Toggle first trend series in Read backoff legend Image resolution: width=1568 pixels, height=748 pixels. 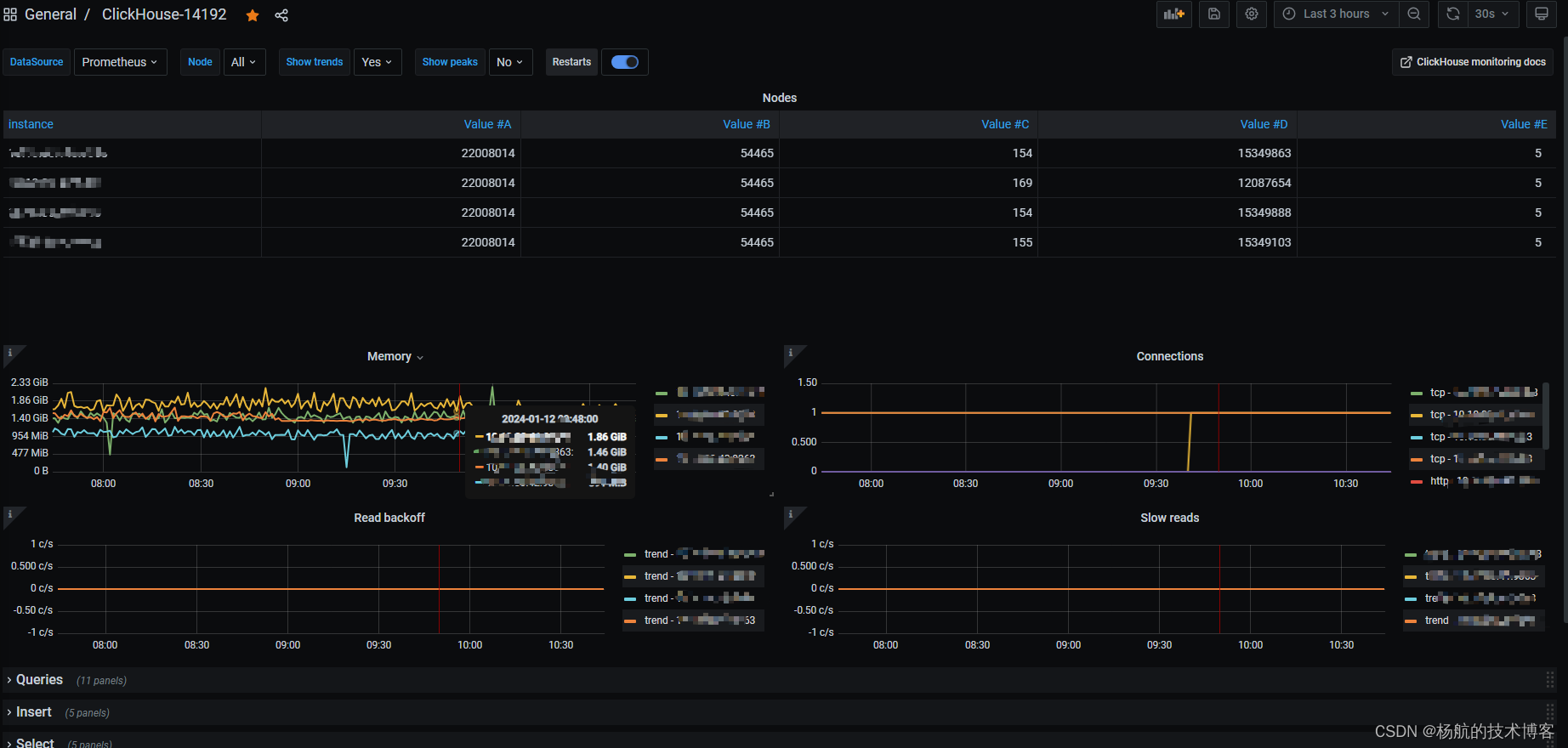point(704,554)
